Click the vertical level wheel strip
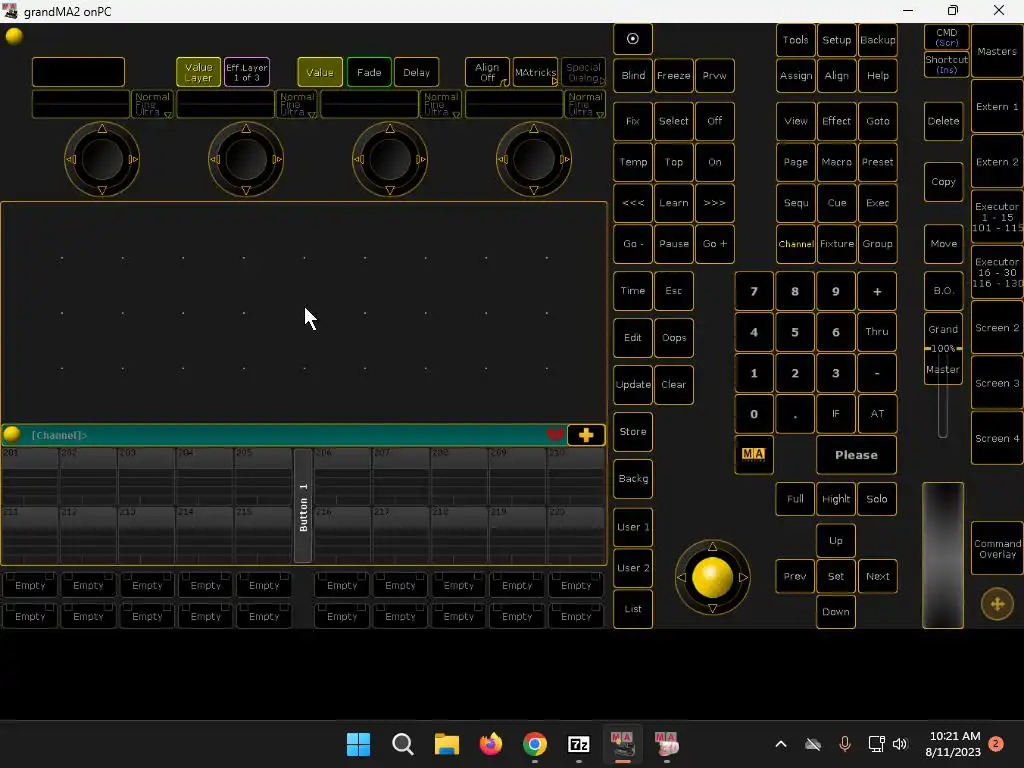The height and width of the screenshot is (768, 1024). (x=942, y=555)
